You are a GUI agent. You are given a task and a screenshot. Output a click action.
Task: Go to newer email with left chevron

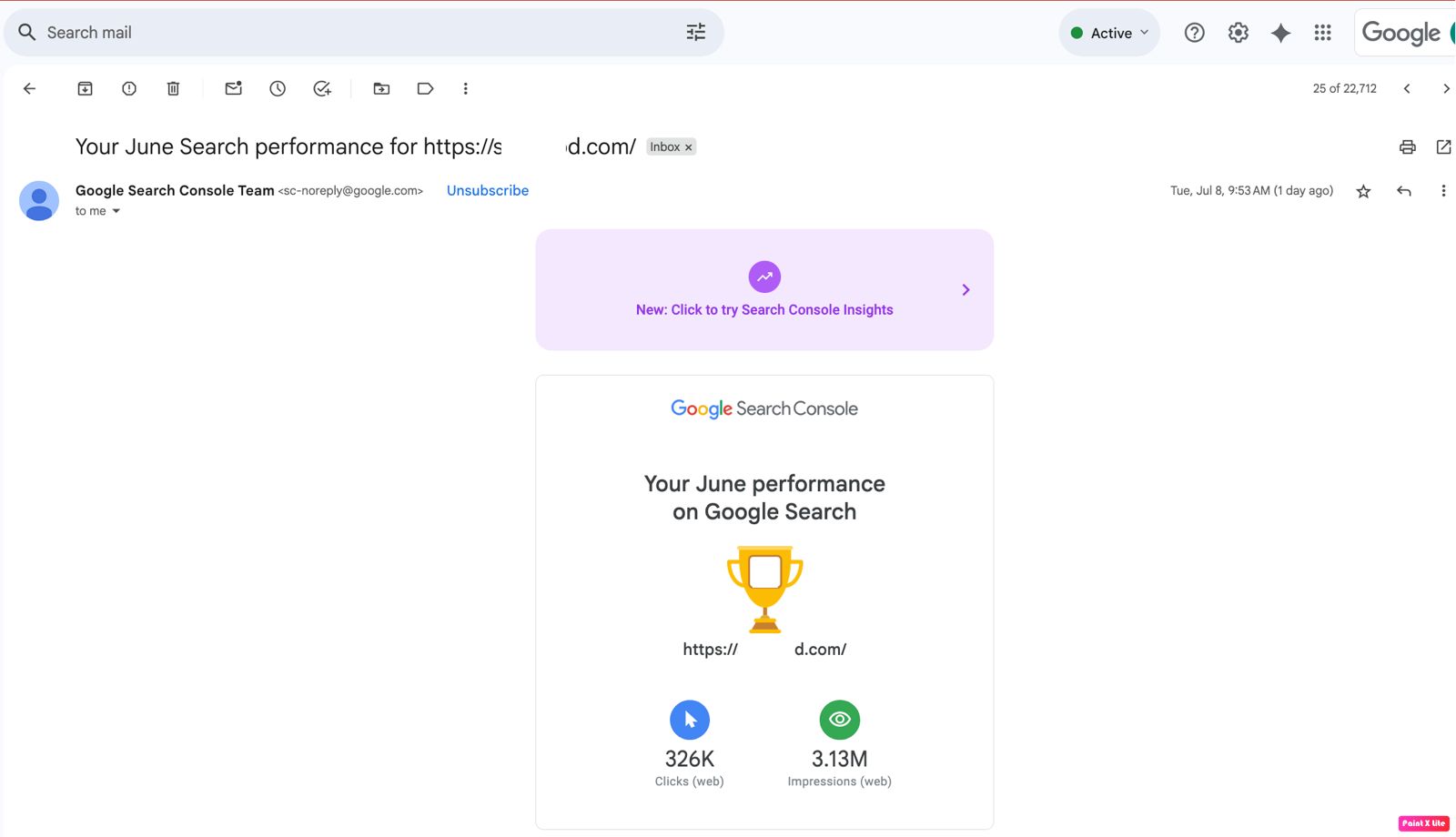1407,88
